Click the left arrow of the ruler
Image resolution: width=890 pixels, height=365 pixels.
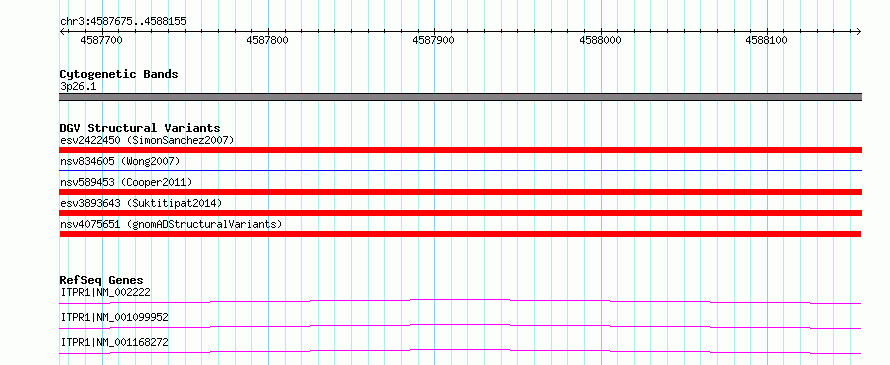tap(62, 31)
